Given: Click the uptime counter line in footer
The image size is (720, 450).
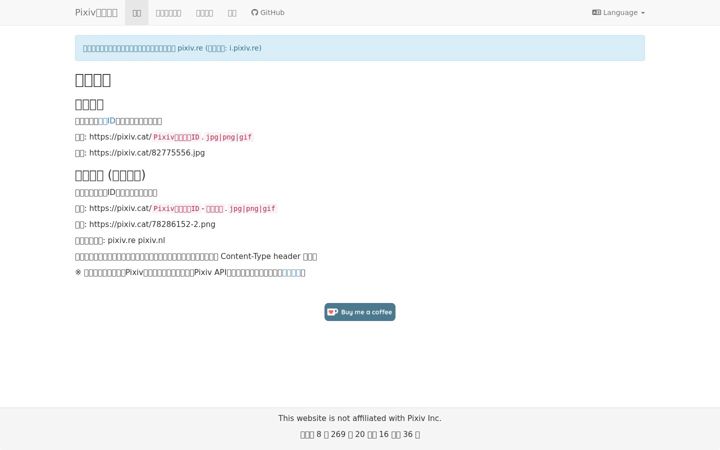Looking at the screenshot, I should click(360, 434).
